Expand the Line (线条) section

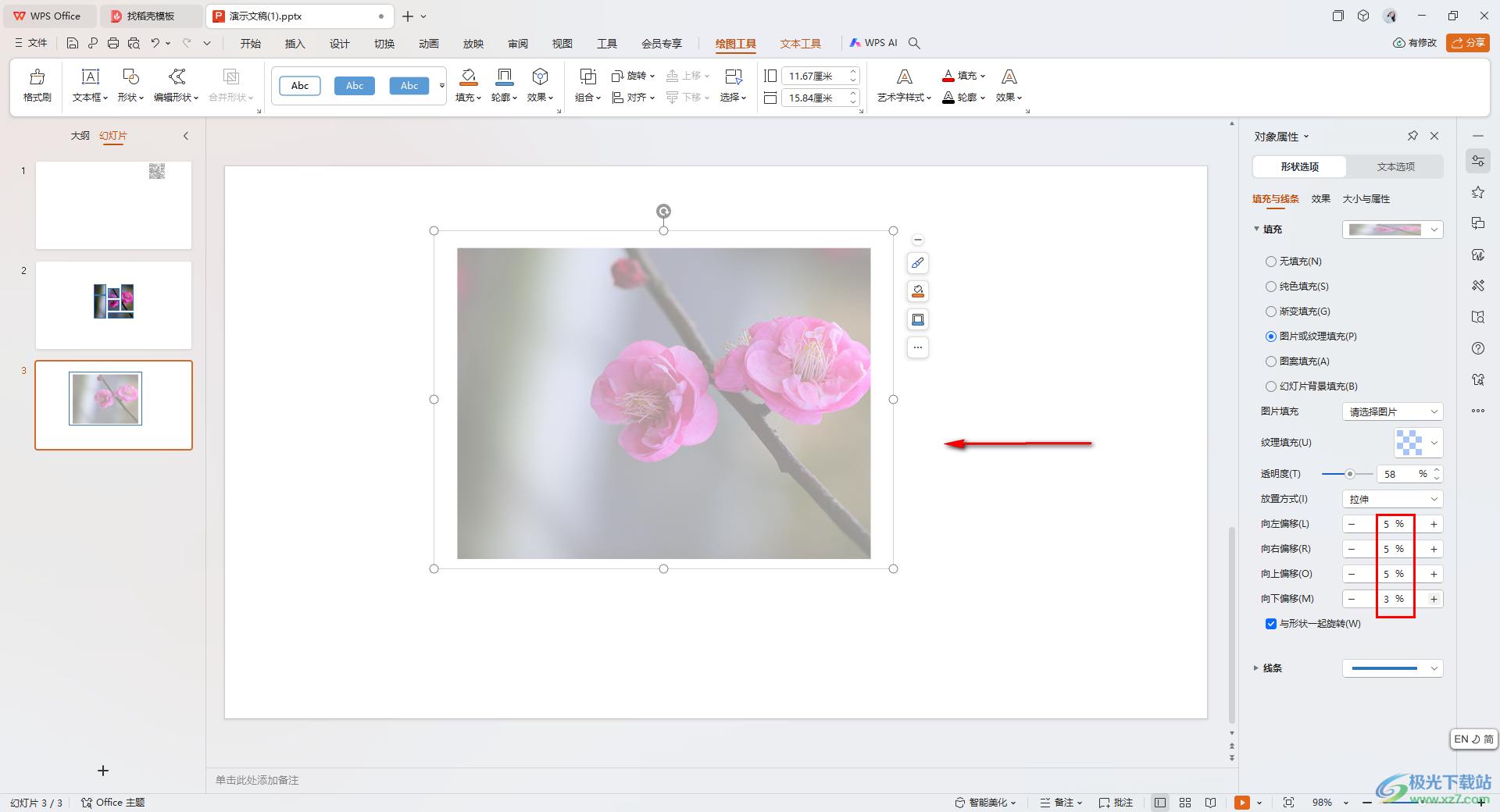point(1256,668)
